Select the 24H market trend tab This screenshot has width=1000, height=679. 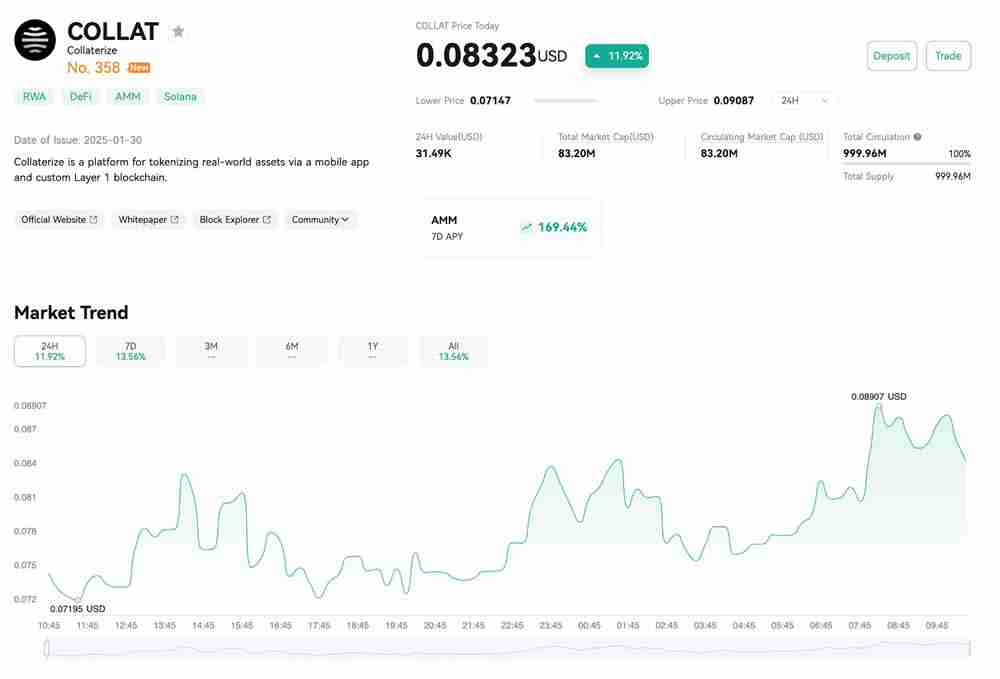pyautogui.click(x=49, y=351)
